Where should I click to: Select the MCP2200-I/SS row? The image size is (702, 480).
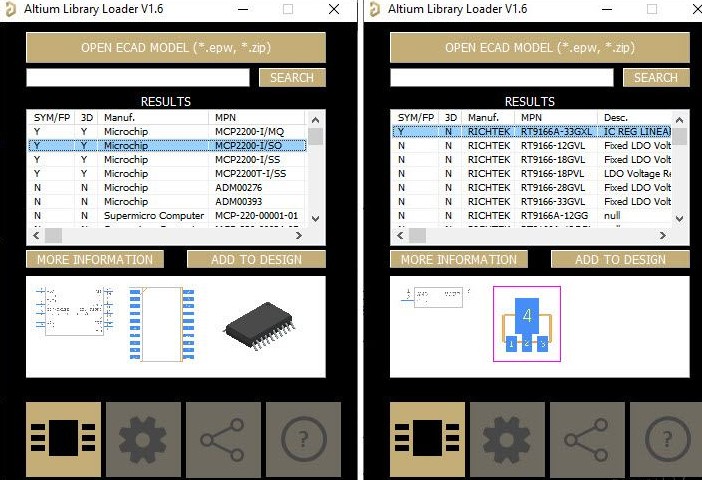(x=167, y=159)
